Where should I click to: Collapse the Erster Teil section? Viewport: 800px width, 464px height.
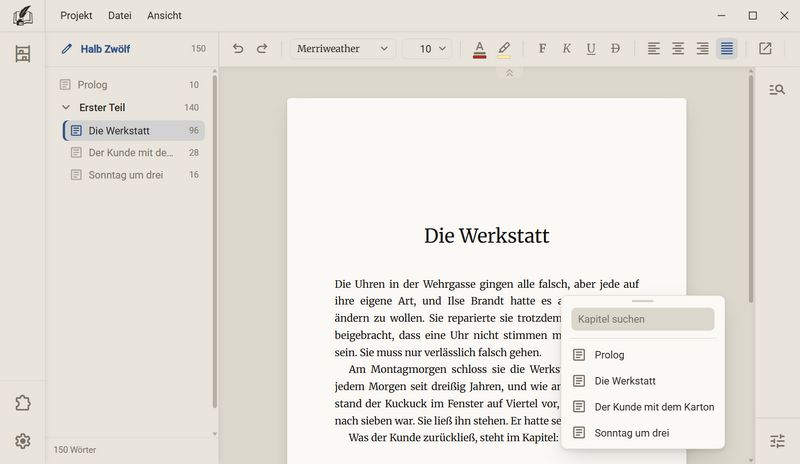click(66, 108)
